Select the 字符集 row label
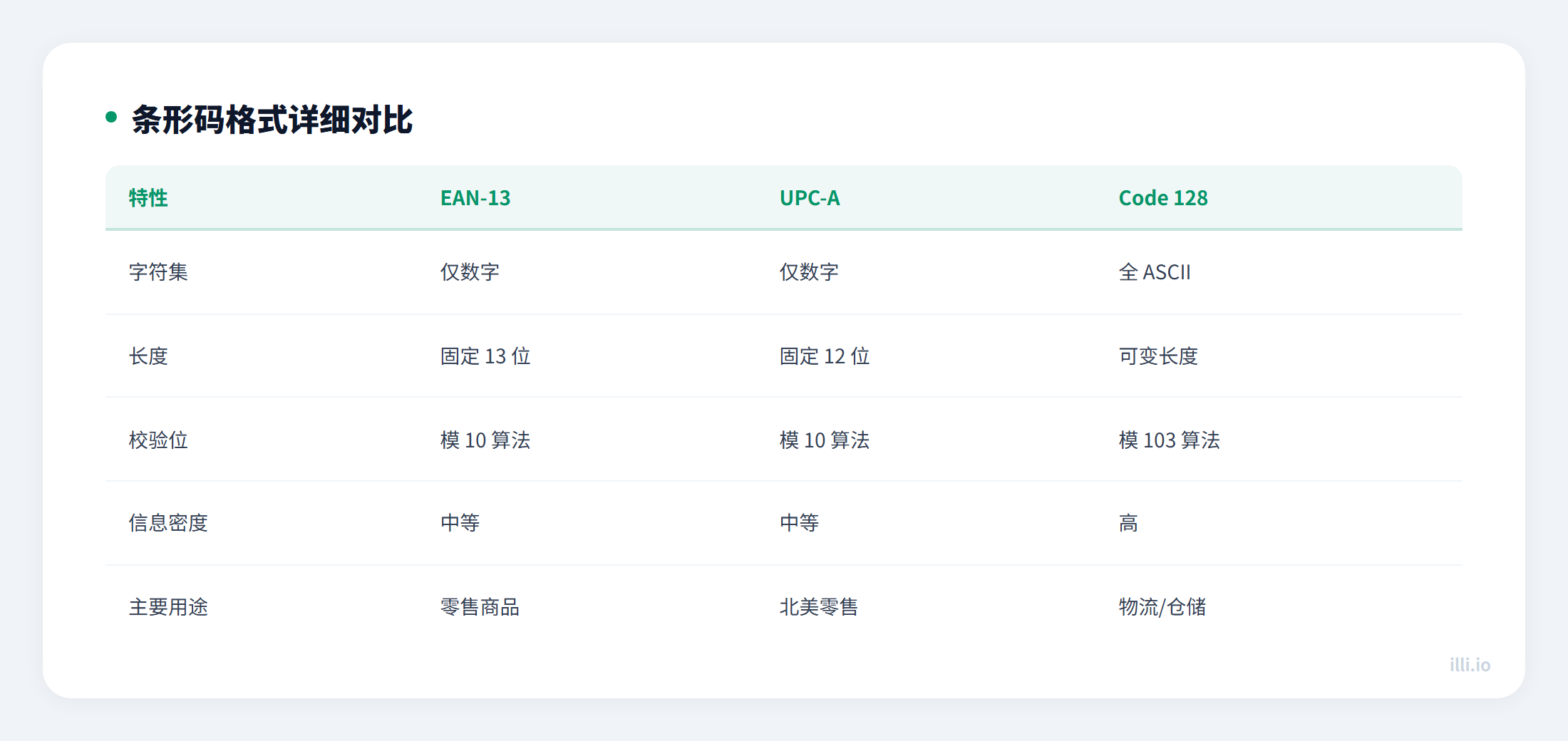Image resolution: width=1568 pixels, height=741 pixels. click(158, 272)
